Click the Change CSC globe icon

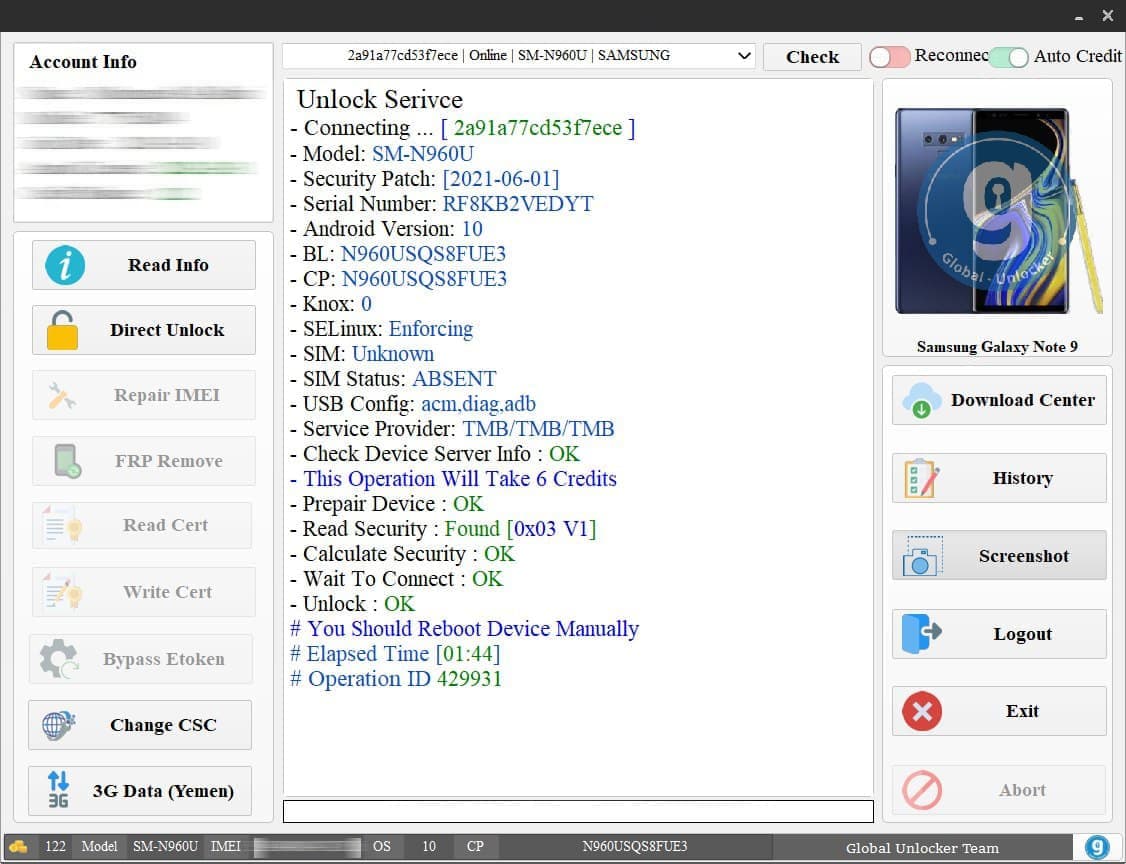tap(59, 725)
